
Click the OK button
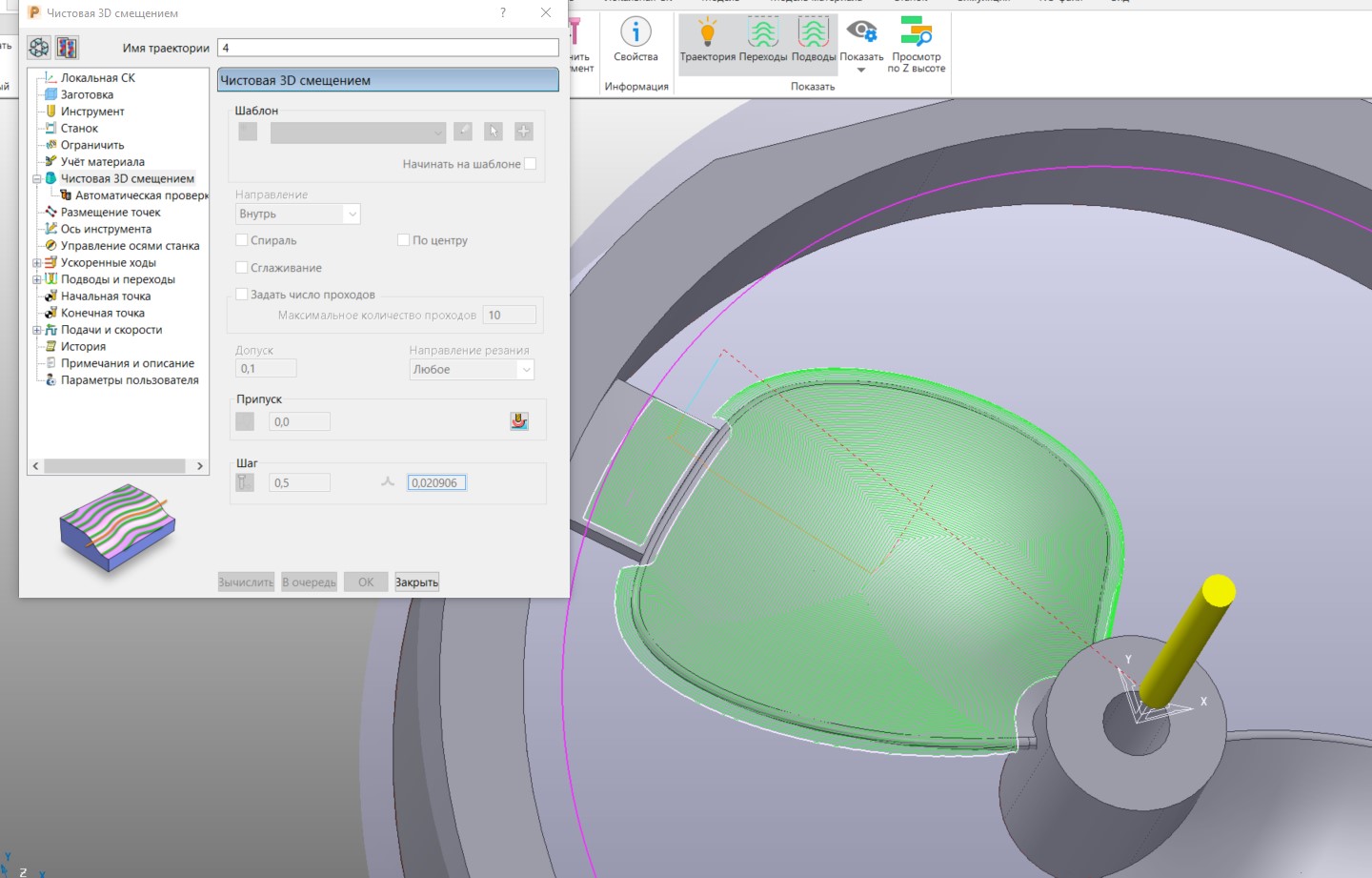[366, 582]
